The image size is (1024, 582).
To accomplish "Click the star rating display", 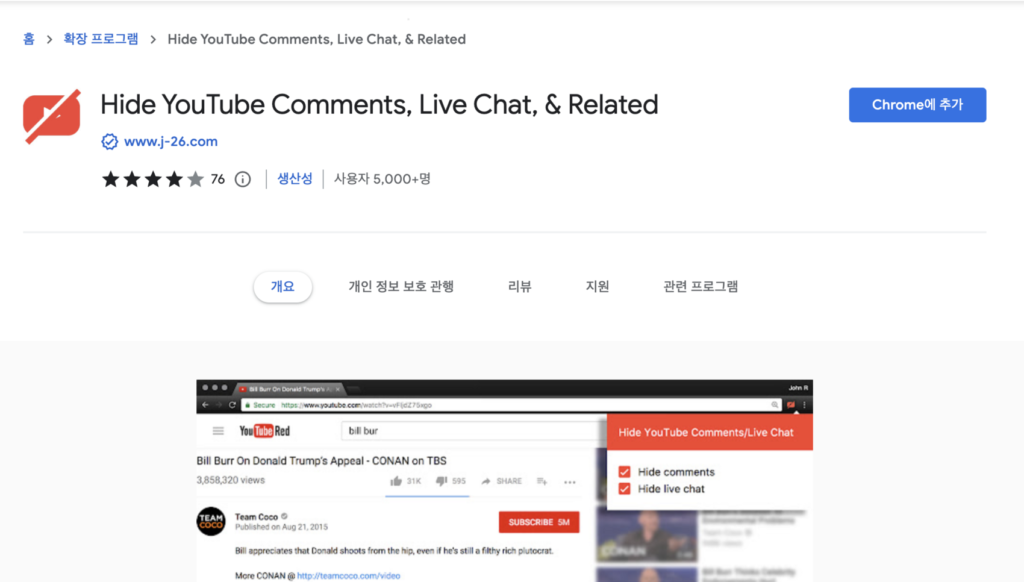I will pyautogui.click(x=153, y=179).
